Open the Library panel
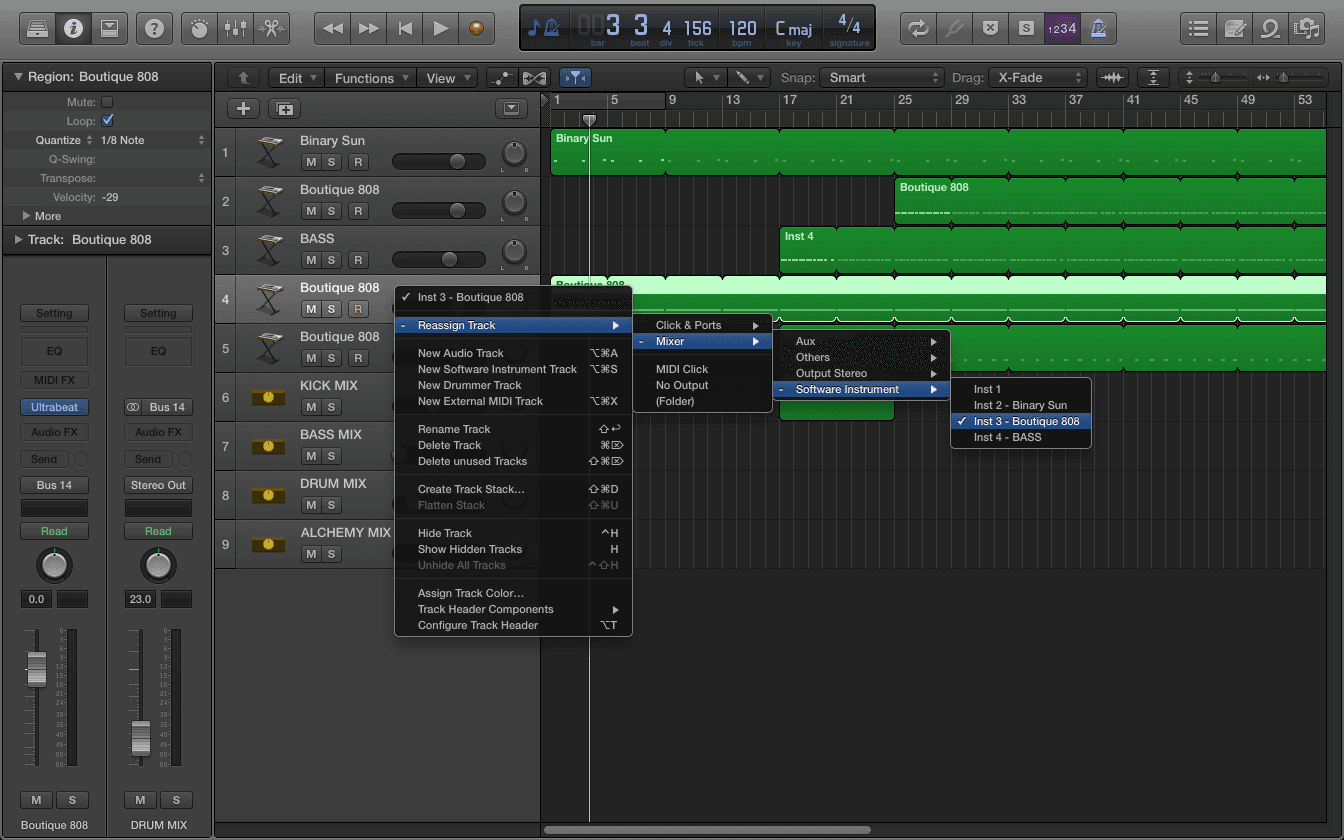Image resolution: width=1344 pixels, height=840 pixels. click(38, 28)
